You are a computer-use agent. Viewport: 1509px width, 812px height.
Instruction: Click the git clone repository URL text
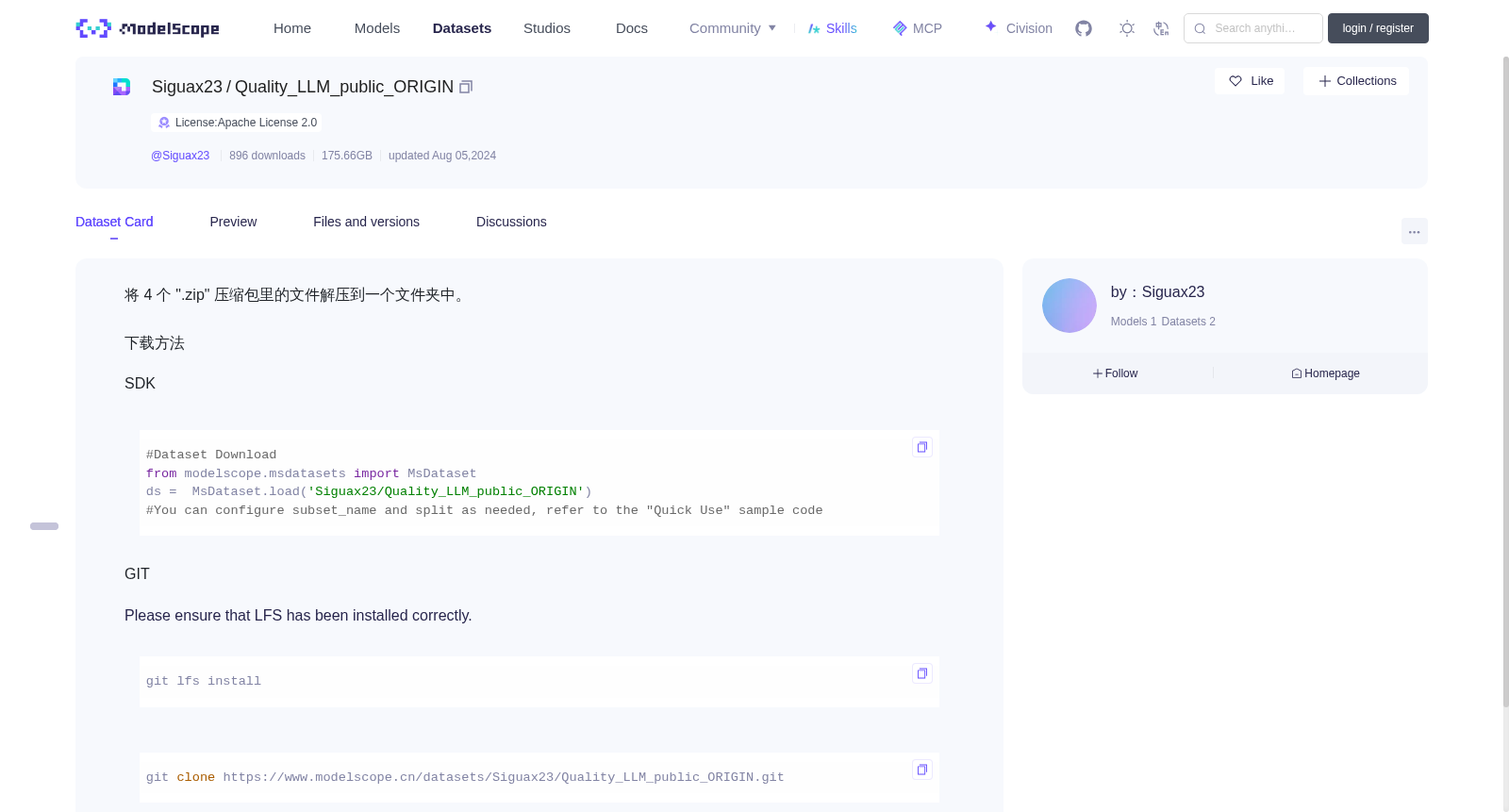(x=504, y=777)
